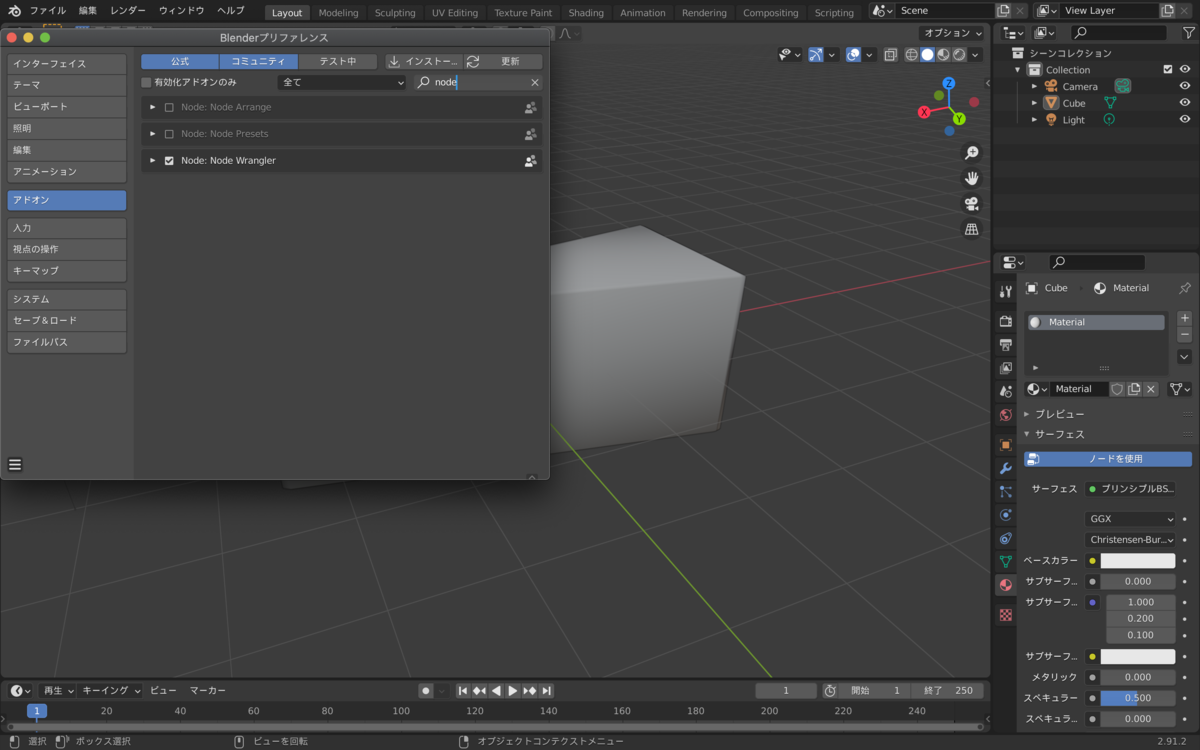Open the Texture properties checker icon
Viewport: 1200px width, 750px height.
(1006, 615)
